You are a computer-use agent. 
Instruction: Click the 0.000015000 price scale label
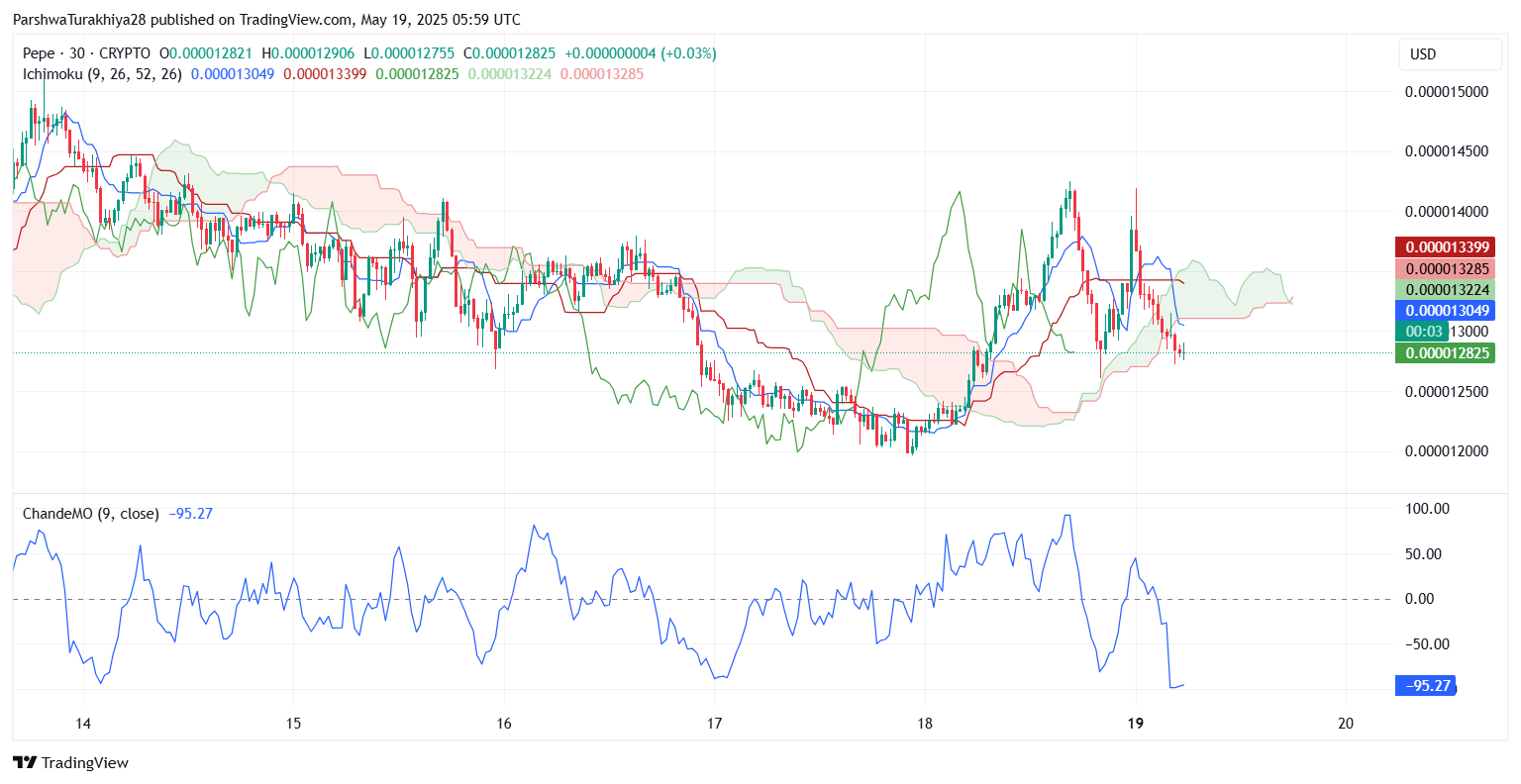click(1447, 92)
